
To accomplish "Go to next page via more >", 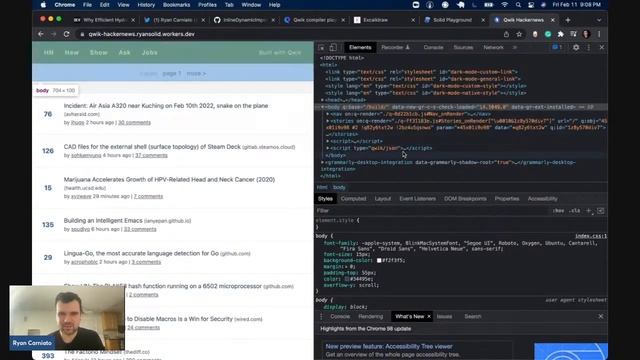I will click(x=196, y=73).
